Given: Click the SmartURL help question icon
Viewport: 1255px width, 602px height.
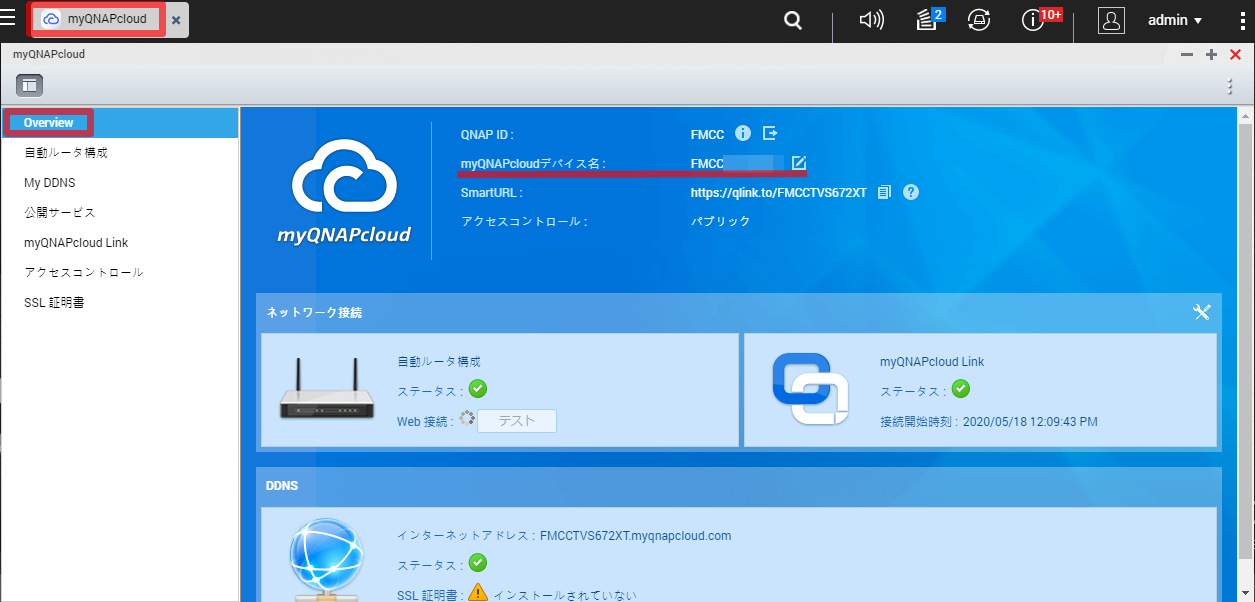Looking at the screenshot, I should [911, 192].
